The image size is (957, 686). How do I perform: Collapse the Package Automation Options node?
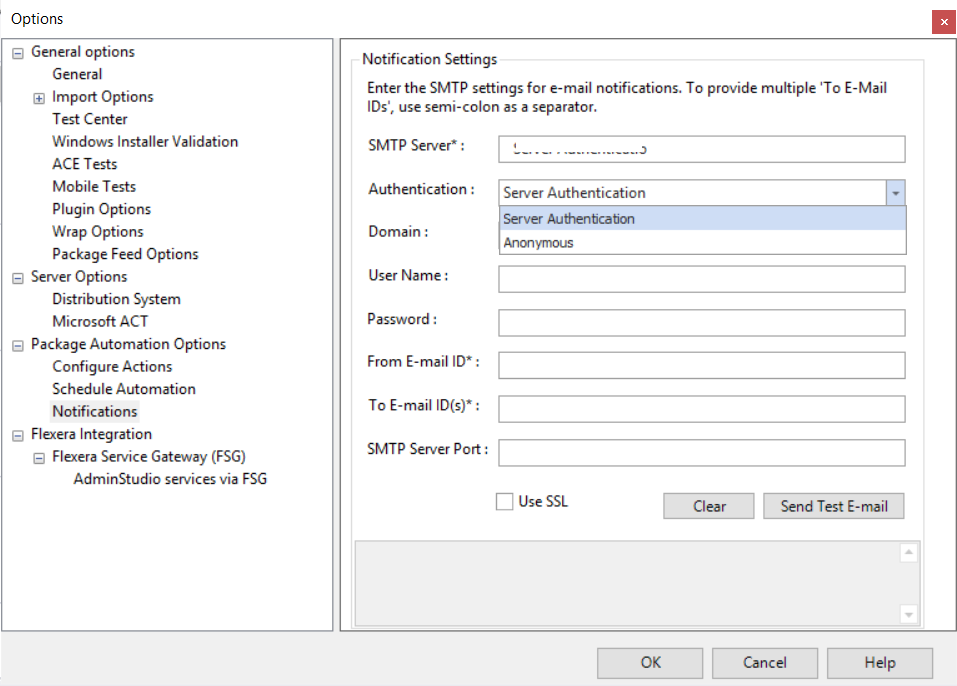18,345
